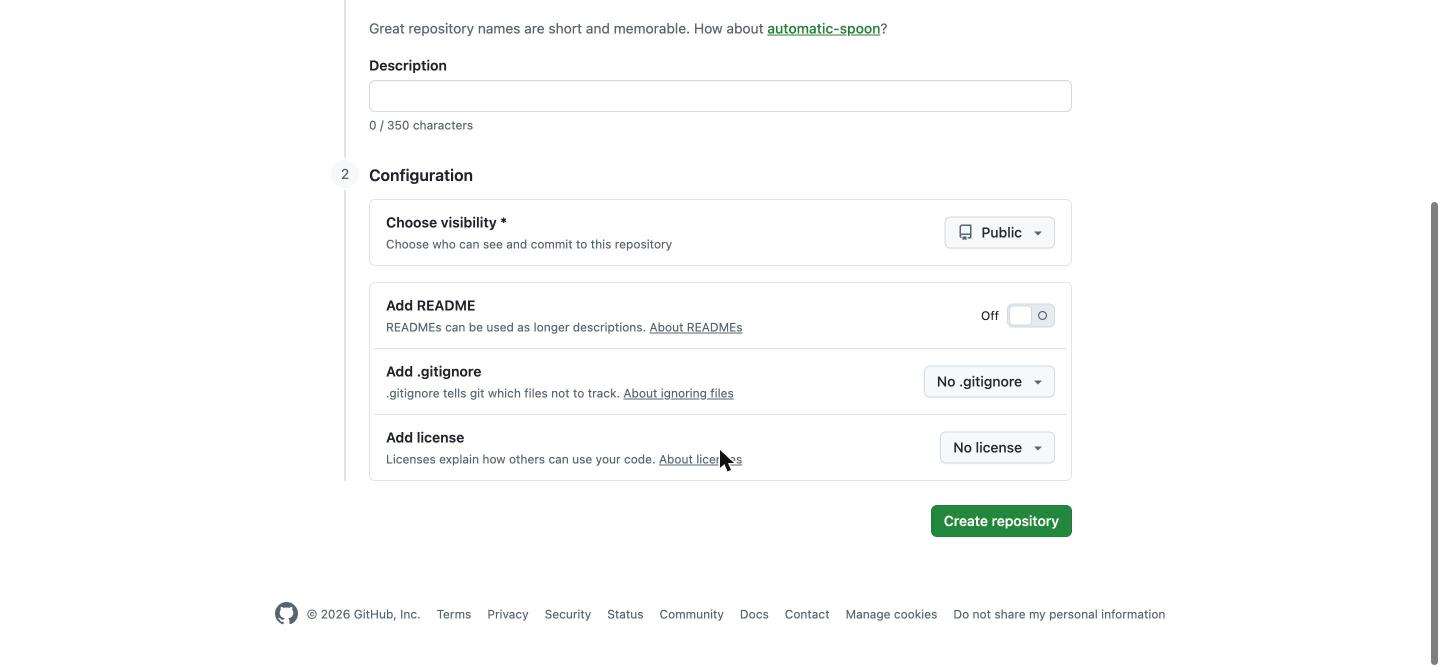The height and width of the screenshot is (667, 1440).
Task: Open the Public visibility dropdown
Action: [x=1000, y=233]
